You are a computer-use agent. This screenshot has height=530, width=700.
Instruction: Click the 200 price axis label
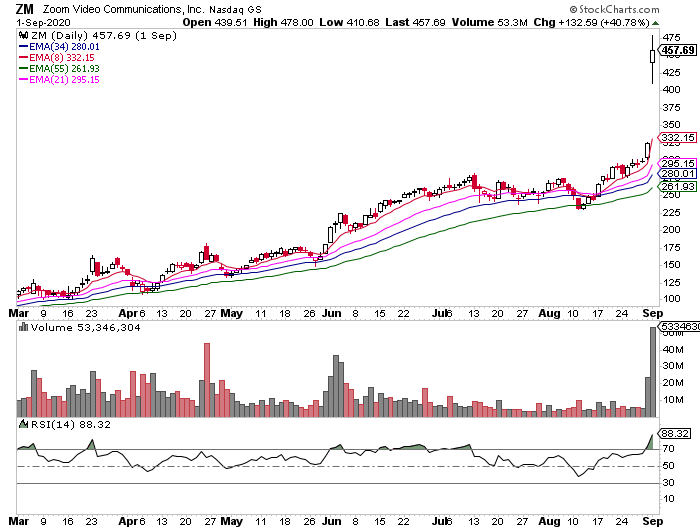[671, 230]
